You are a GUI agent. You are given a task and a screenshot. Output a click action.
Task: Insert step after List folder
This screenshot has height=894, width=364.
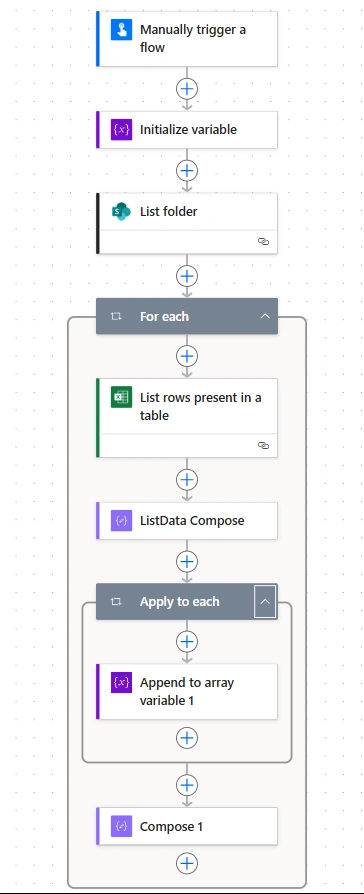coord(187,277)
